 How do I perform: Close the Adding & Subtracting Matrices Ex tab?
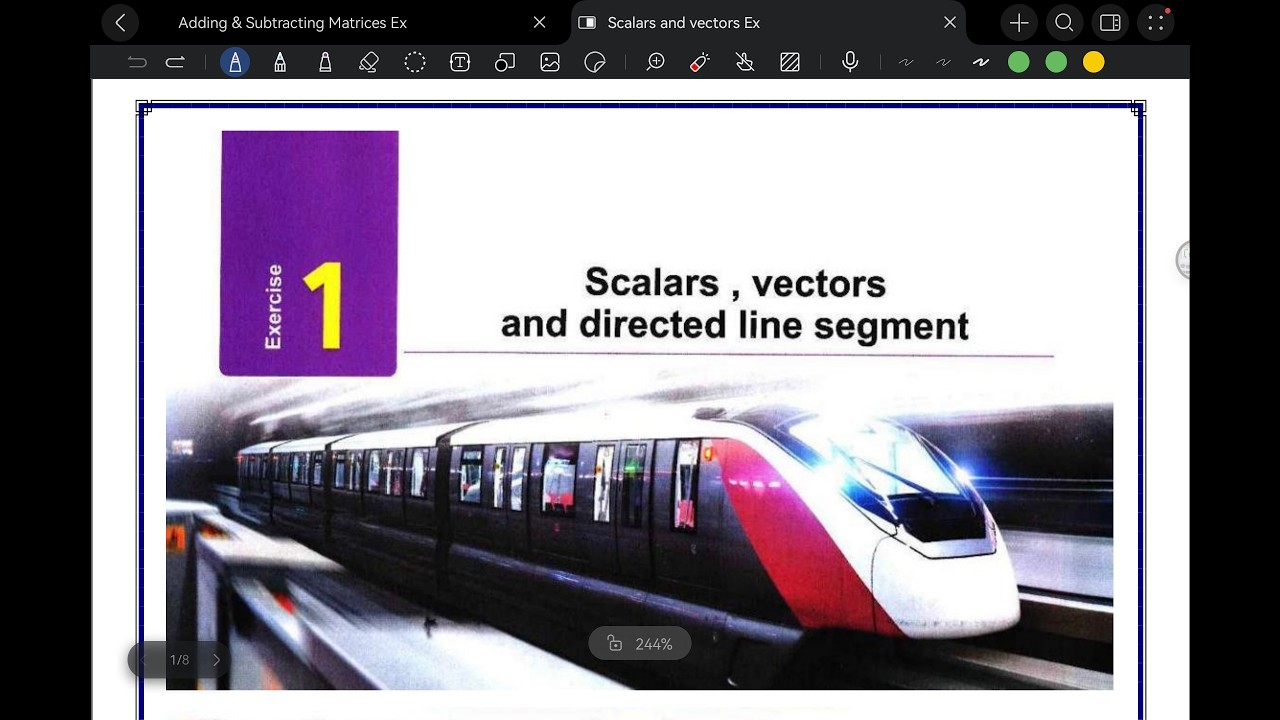539,22
